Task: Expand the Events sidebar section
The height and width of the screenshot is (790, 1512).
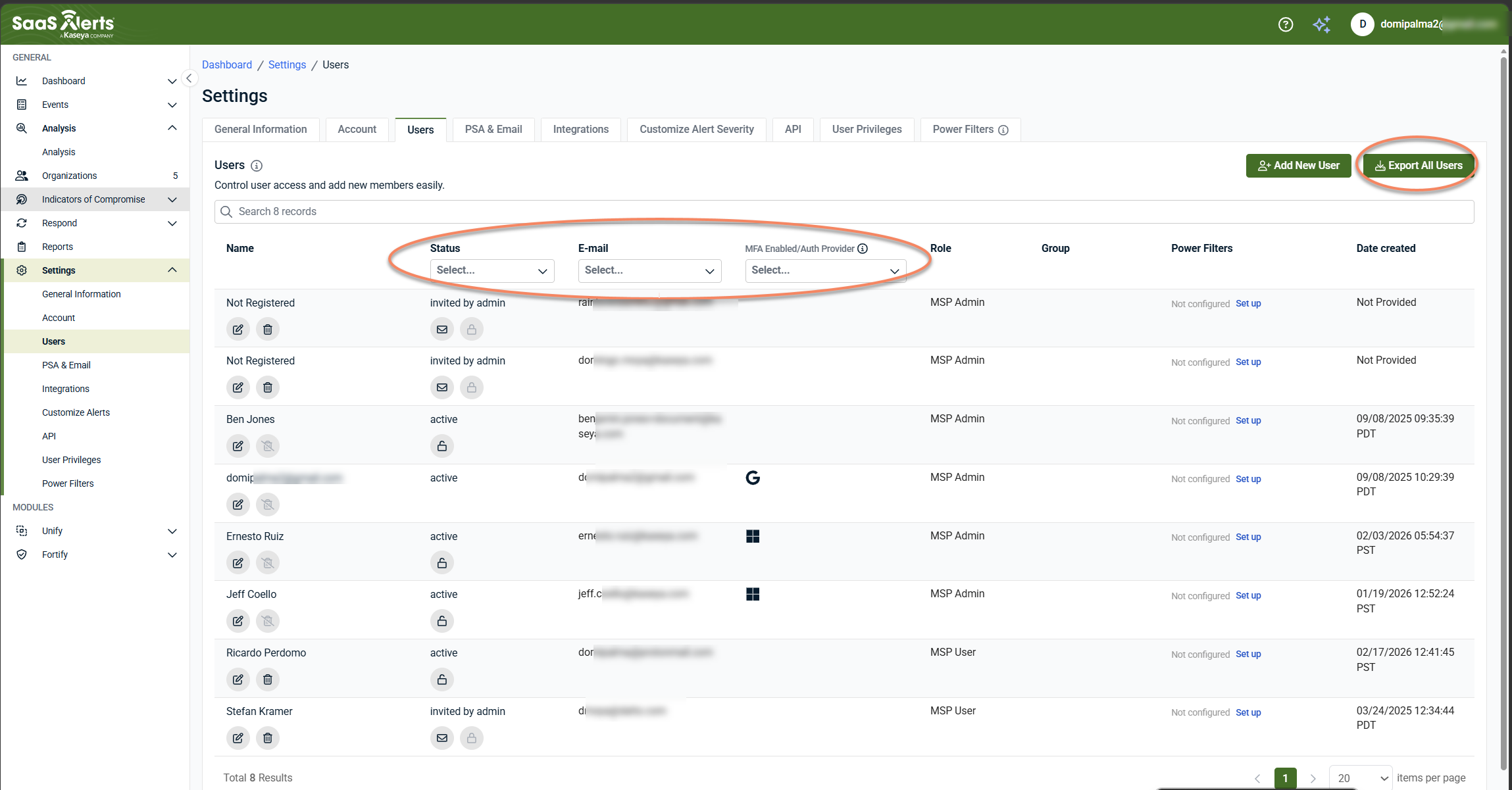Action: tap(172, 105)
